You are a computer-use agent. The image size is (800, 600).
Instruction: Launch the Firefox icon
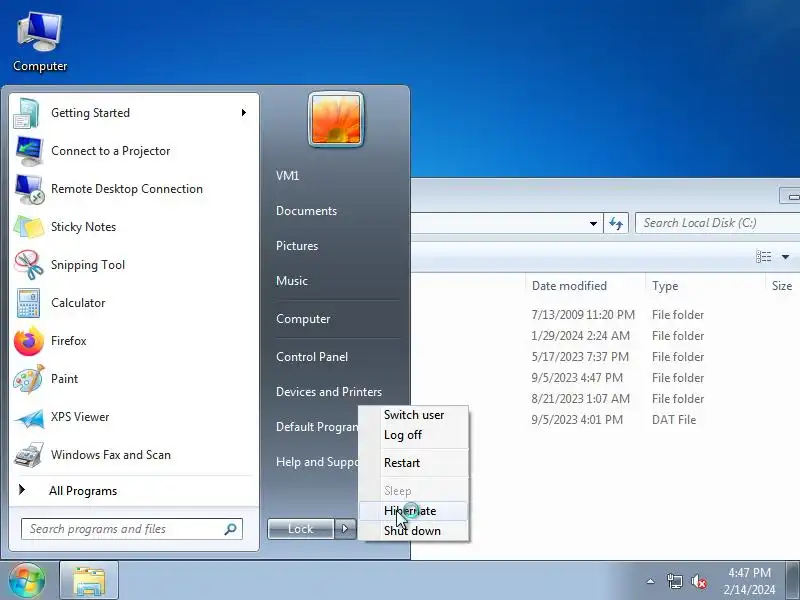[29, 341]
